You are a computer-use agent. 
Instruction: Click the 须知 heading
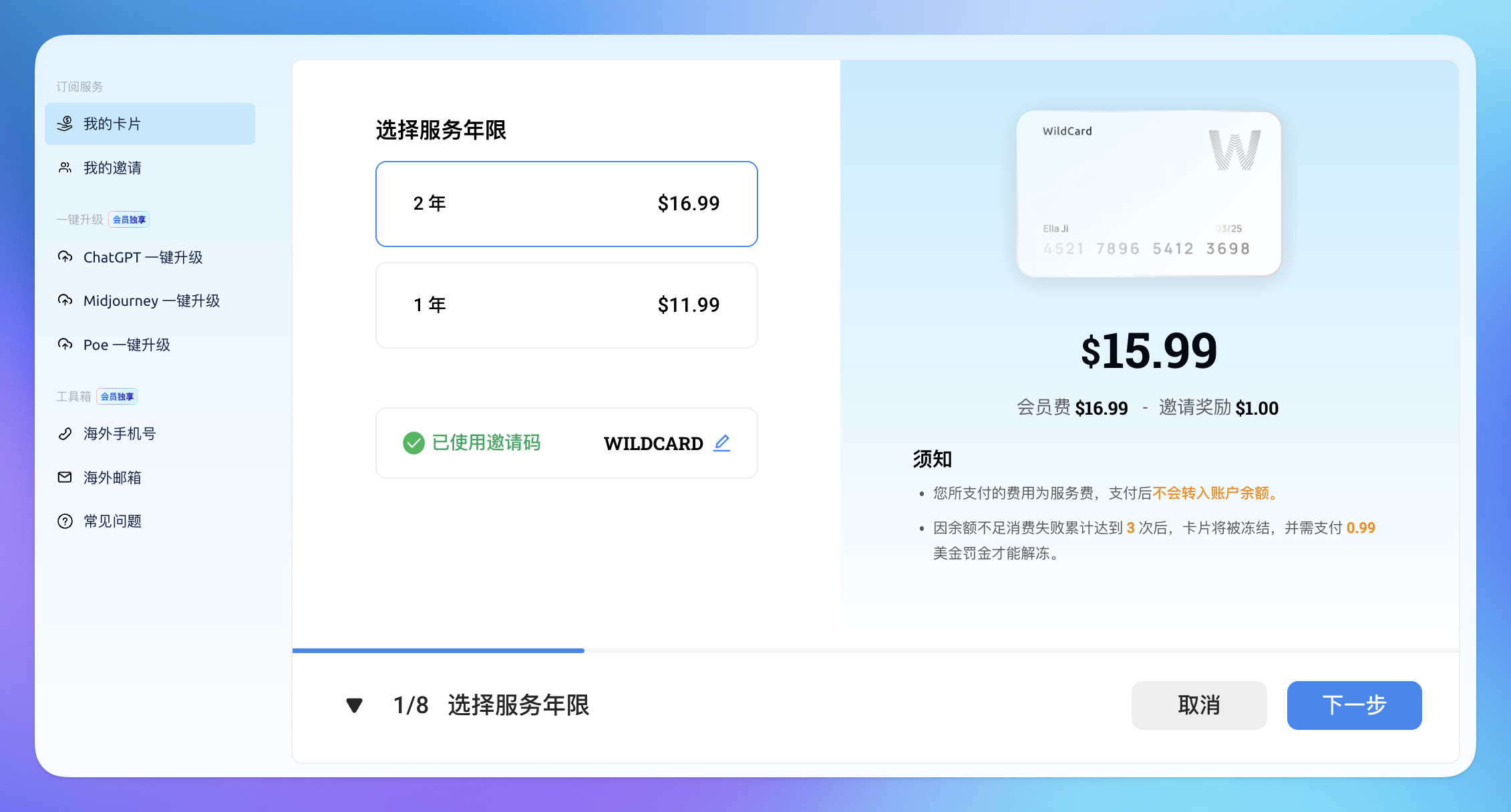[x=933, y=459]
